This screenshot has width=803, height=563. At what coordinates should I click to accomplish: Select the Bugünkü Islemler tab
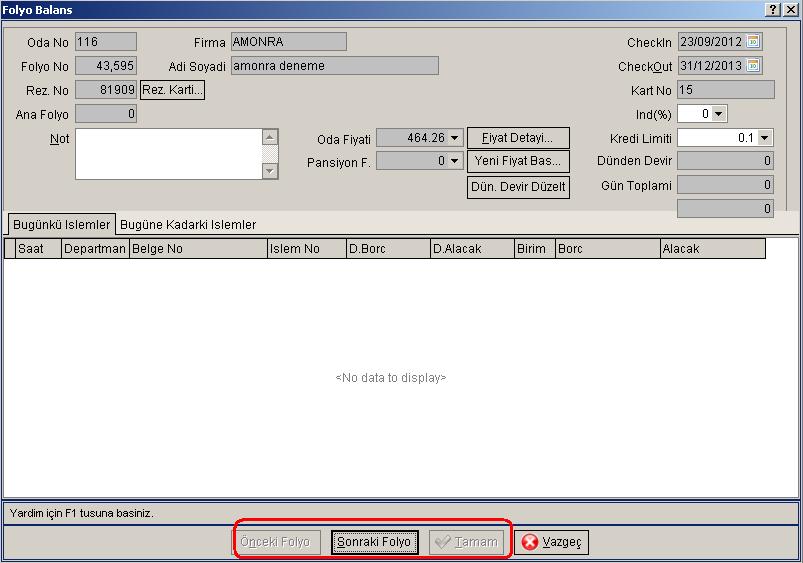(61, 224)
